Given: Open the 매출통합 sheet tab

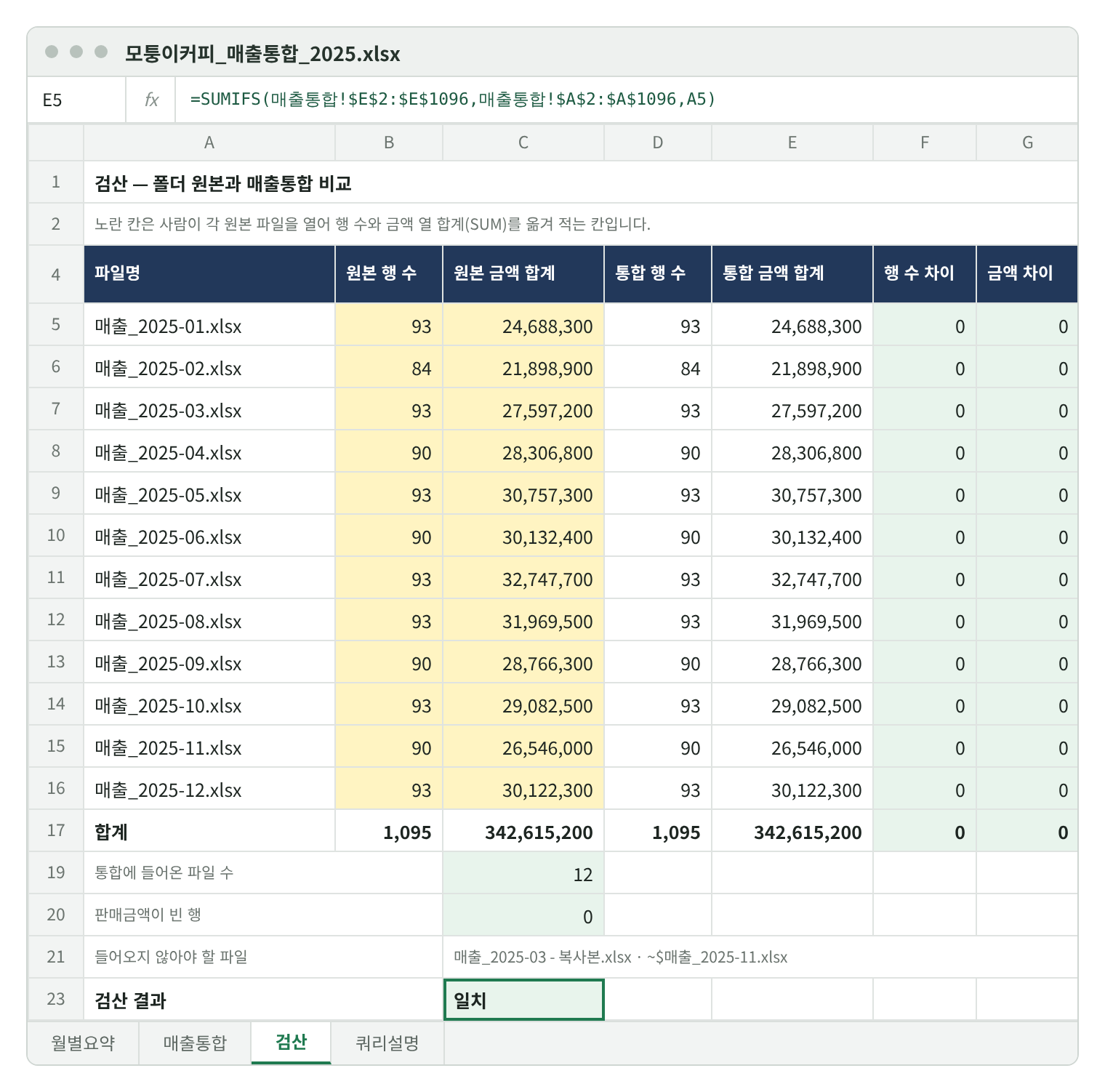Looking at the screenshot, I should tap(195, 1043).
